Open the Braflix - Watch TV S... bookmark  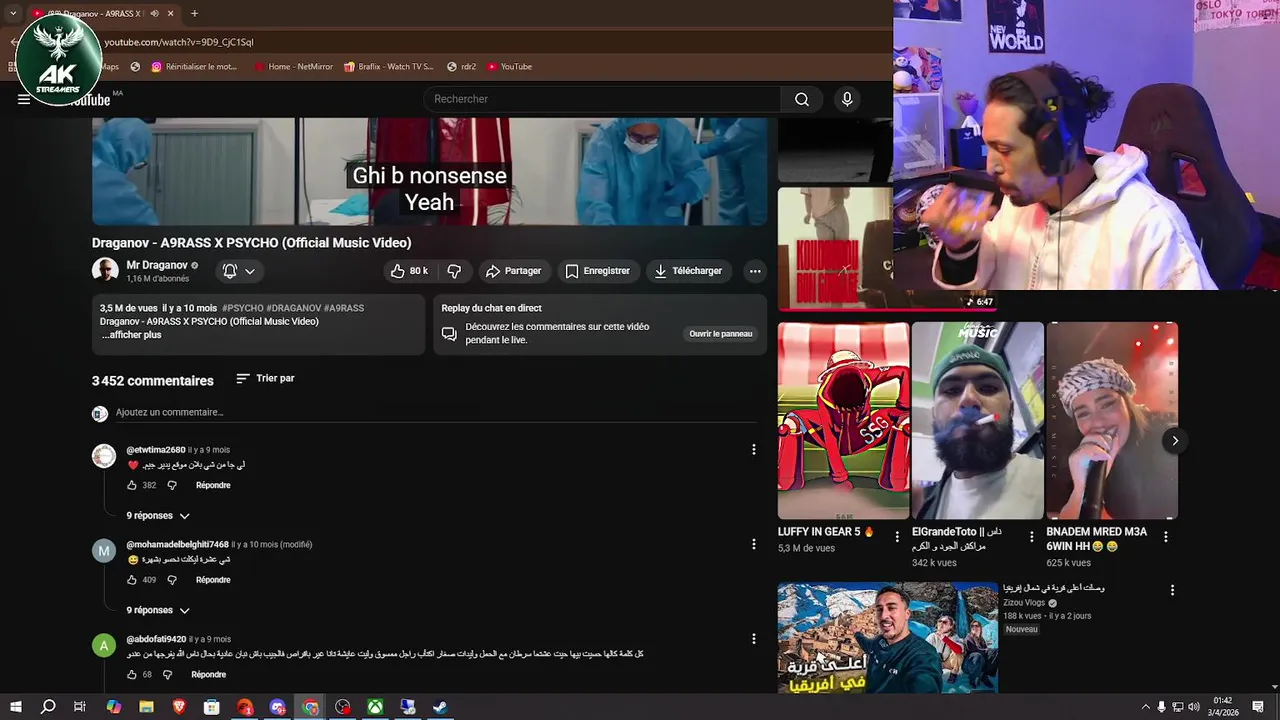point(388,67)
